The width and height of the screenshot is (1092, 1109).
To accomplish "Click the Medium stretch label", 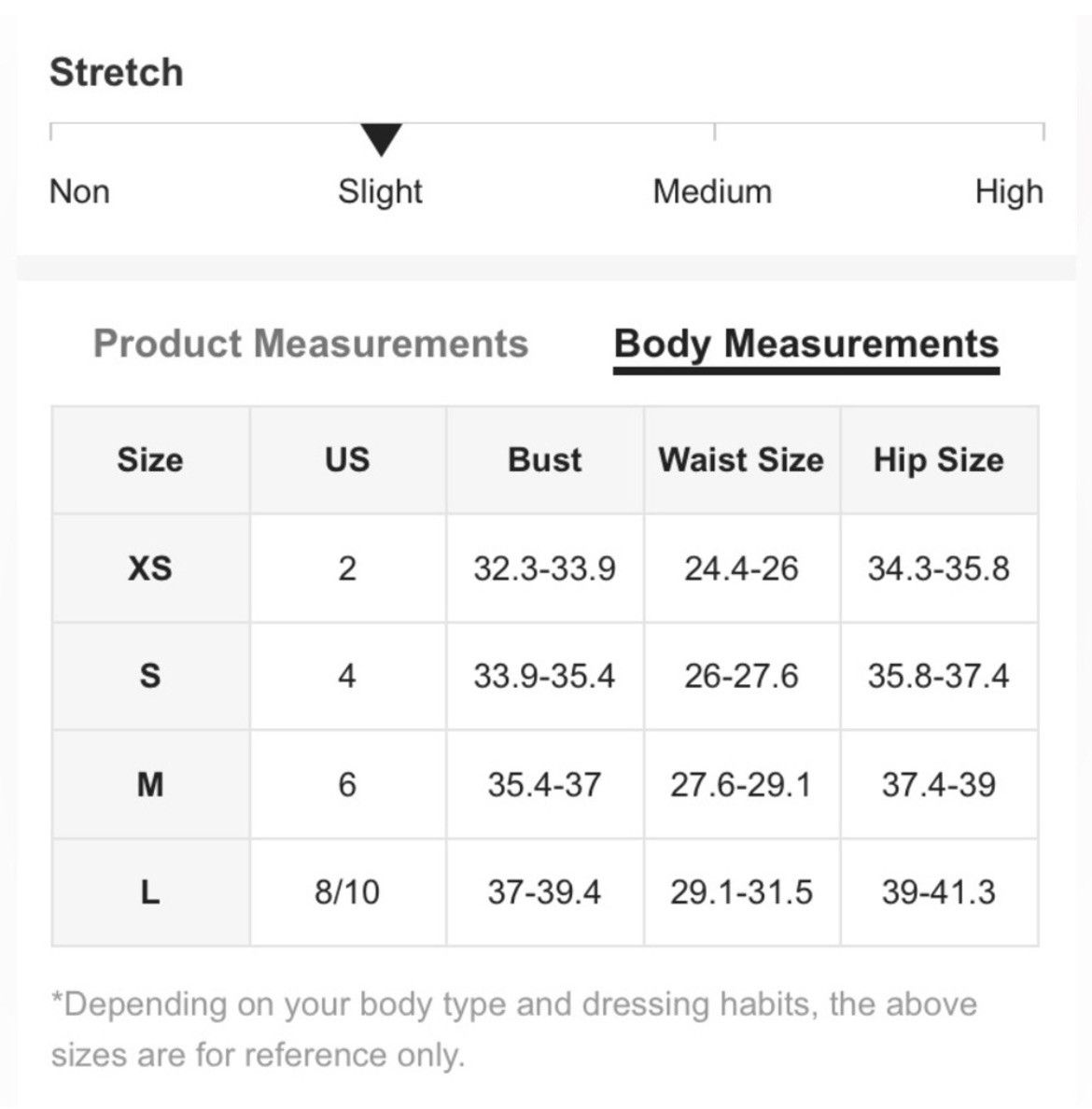I will pyautogui.click(x=712, y=191).
